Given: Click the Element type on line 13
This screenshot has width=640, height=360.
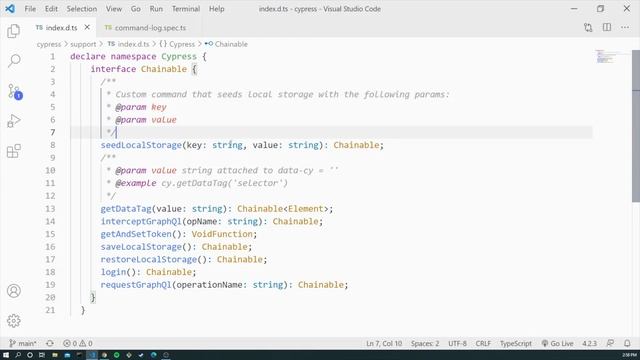Looking at the screenshot, I should tap(306, 209).
